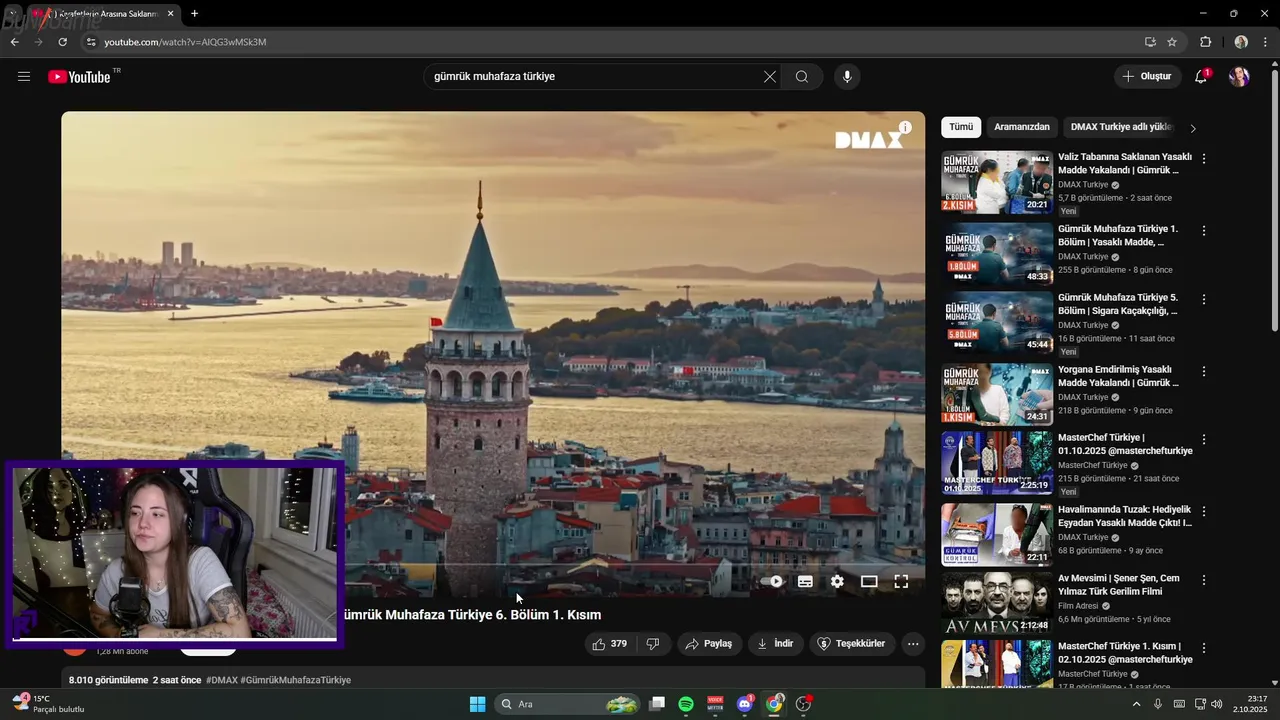Open Windows Start menu
Image resolution: width=1280 pixels, height=720 pixels.
[x=477, y=704]
